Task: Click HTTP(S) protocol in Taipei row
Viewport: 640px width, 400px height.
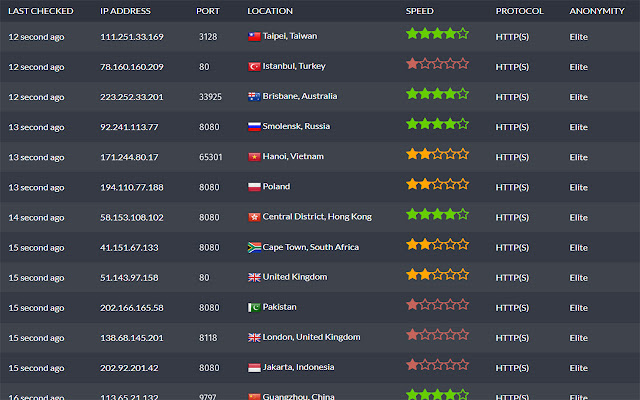Action: pos(512,37)
